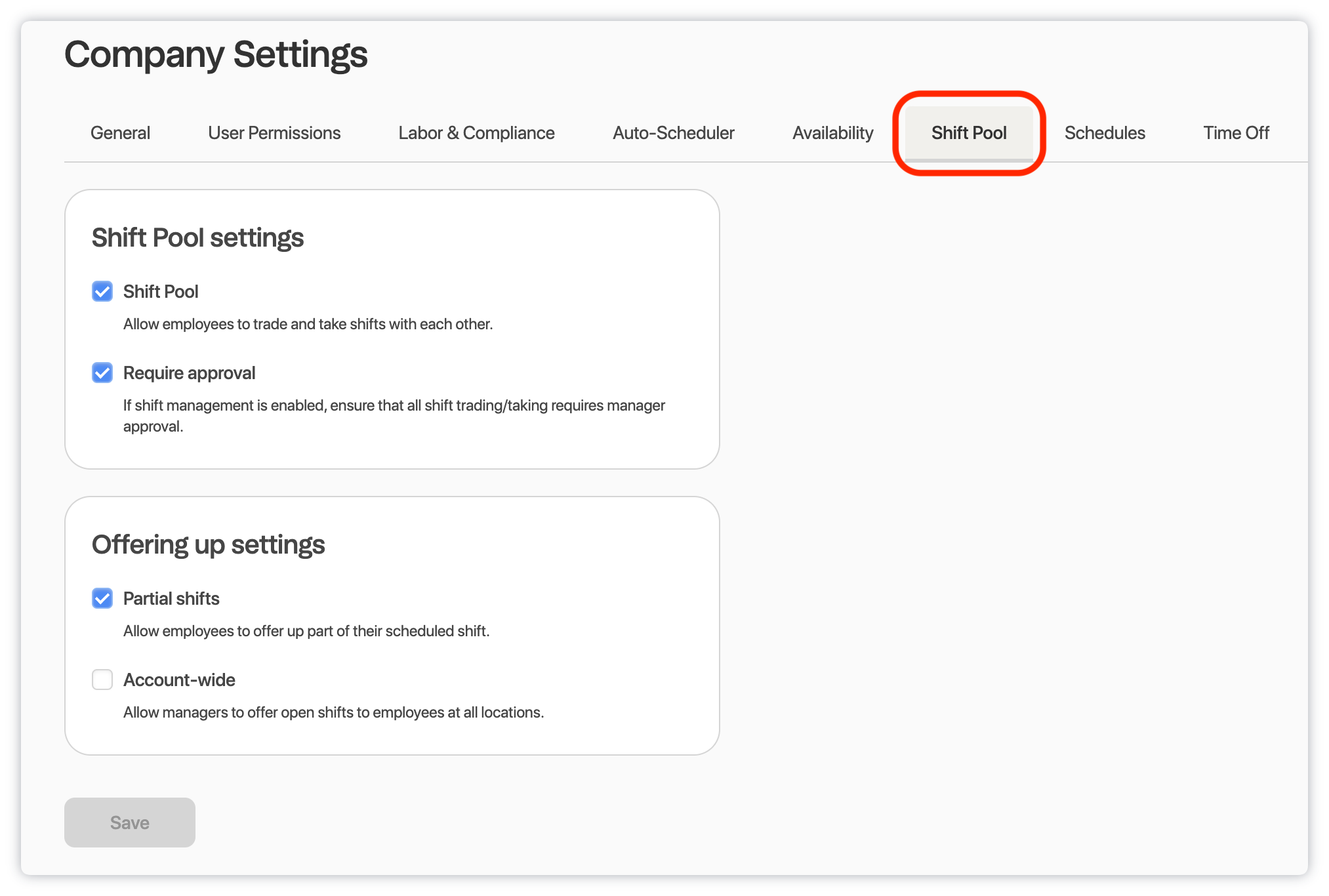Click the Partial shifts label text
Screen dimensions: 1329x896
tap(171, 599)
